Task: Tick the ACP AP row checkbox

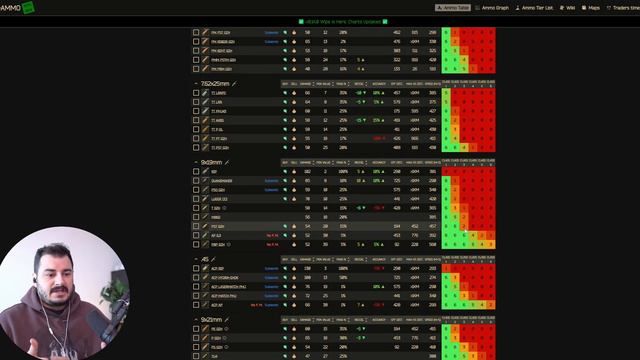Action: 196,305
